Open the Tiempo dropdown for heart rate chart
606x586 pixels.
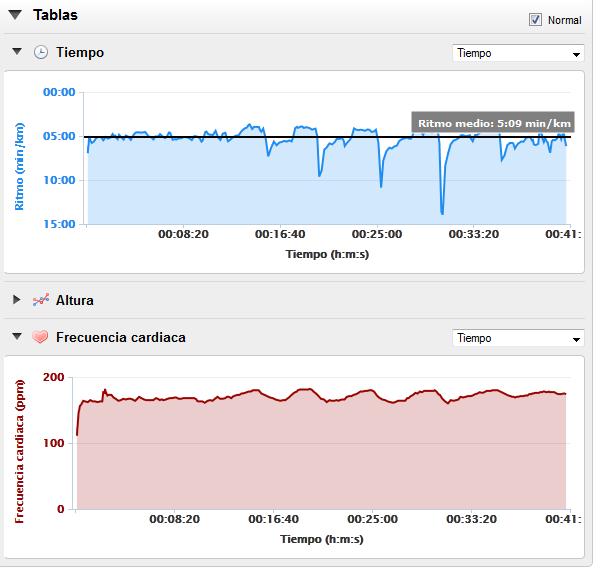tap(518, 338)
